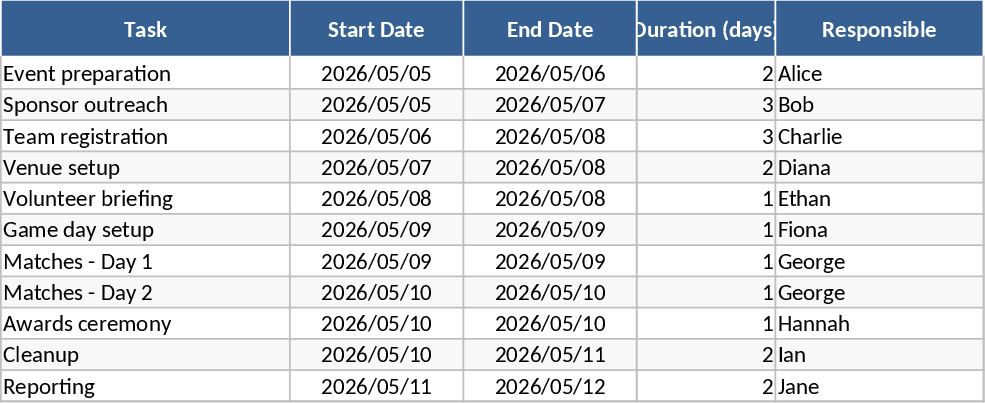Image resolution: width=985 pixels, height=403 pixels.
Task: Click the Awards ceremony task cell
Action: pyautogui.click(x=88, y=324)
